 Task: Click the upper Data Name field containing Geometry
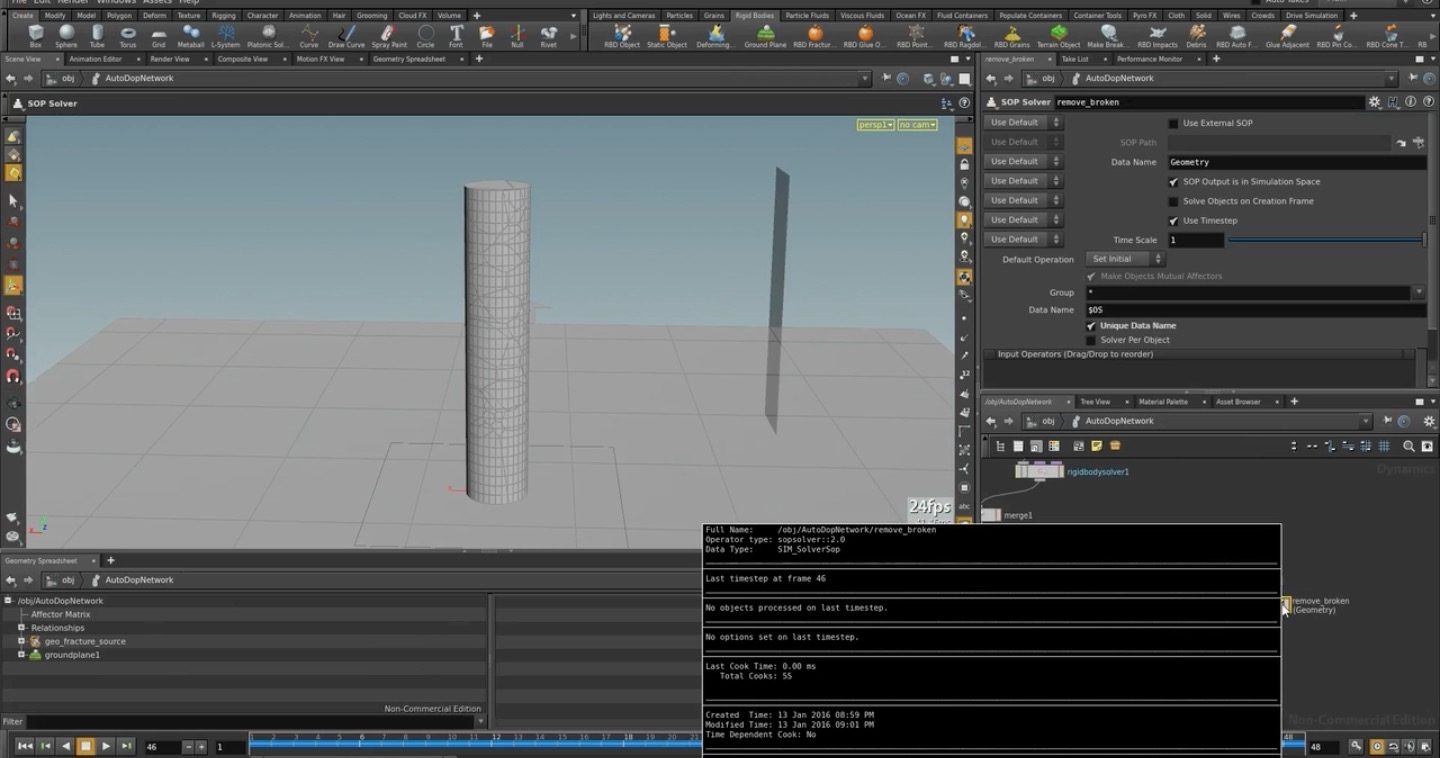tap(1297, 162)
